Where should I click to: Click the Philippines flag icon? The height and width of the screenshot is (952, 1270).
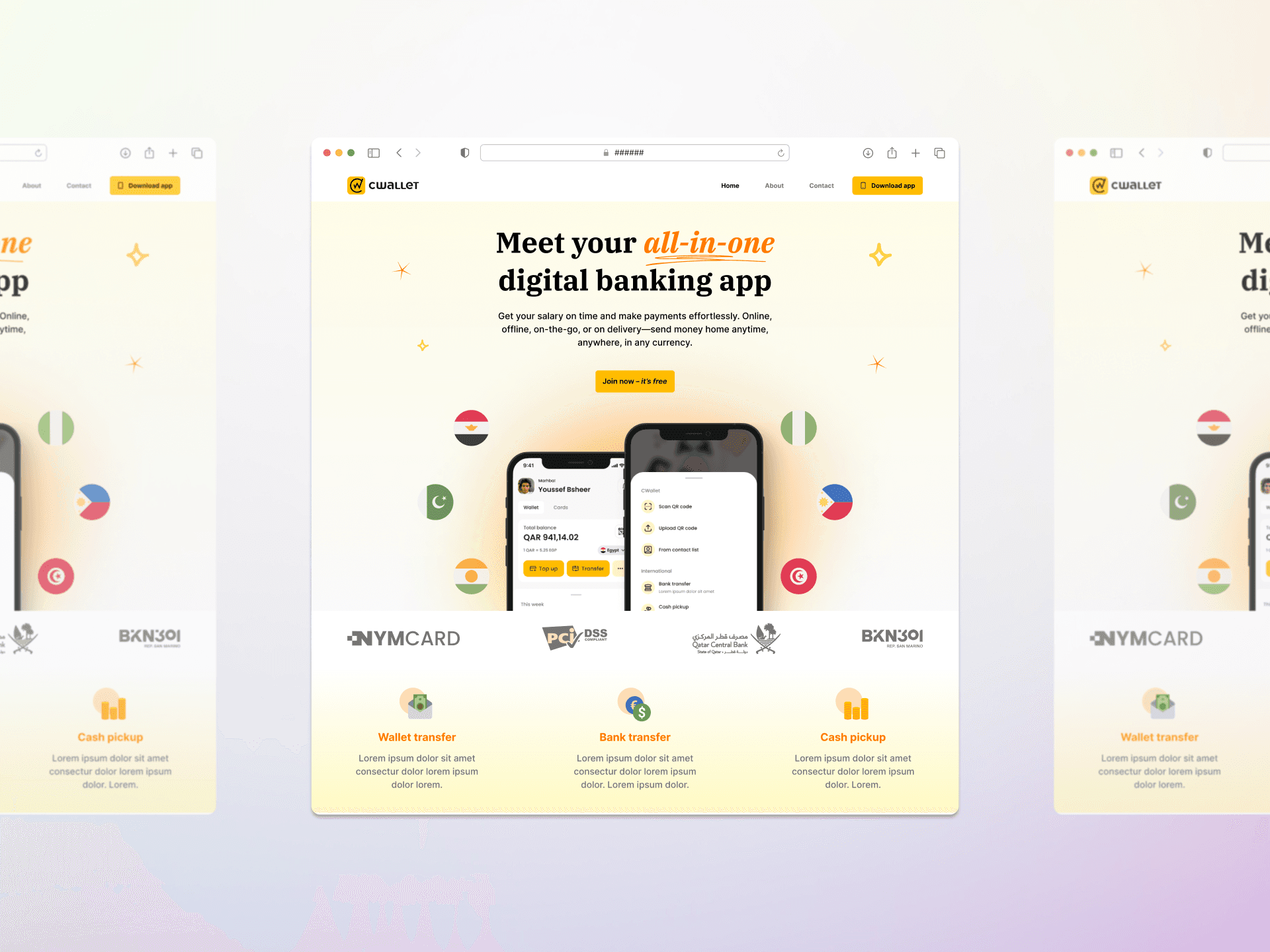[839, 499]
